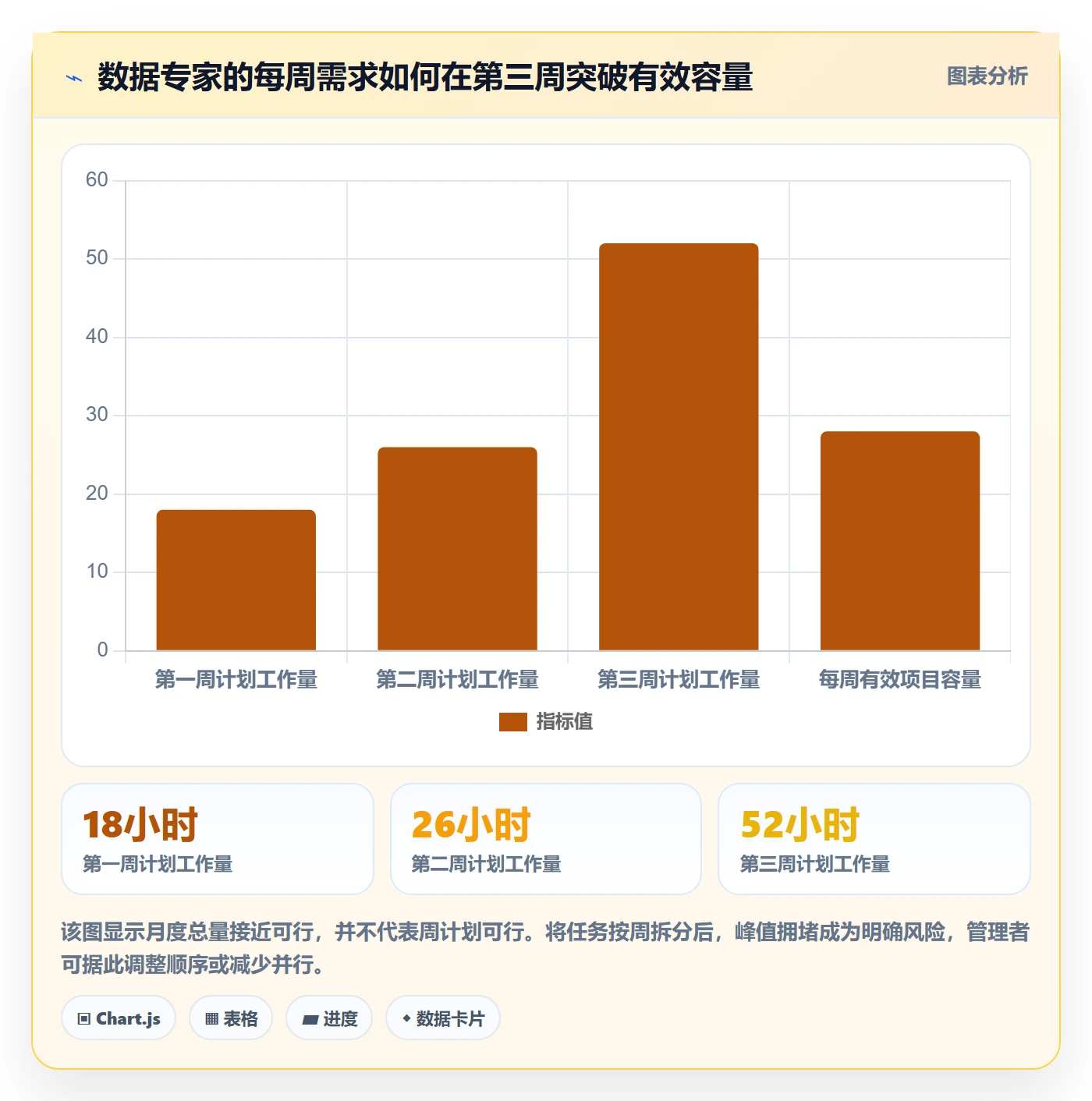Click the 指标值 legend label
The image size is (1092, 1101).
click(x=565, y=722)
